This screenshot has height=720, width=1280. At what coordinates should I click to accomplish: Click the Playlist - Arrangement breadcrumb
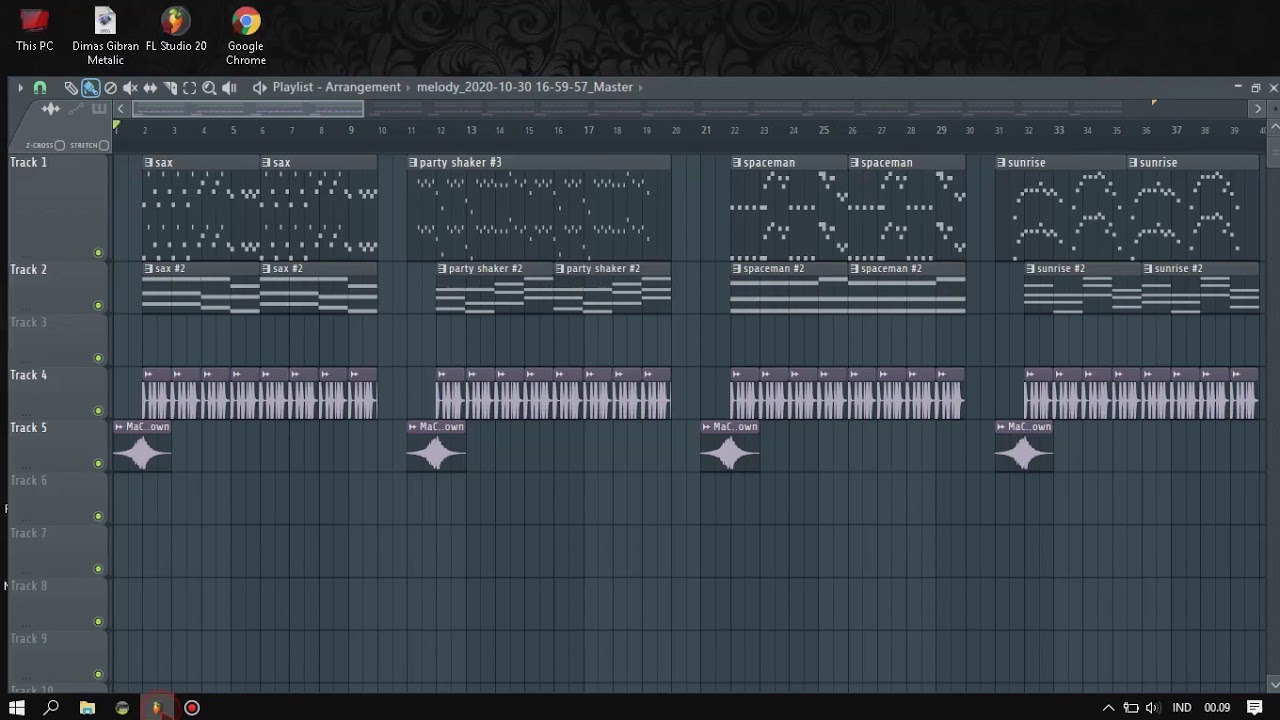tap(337, 87)
